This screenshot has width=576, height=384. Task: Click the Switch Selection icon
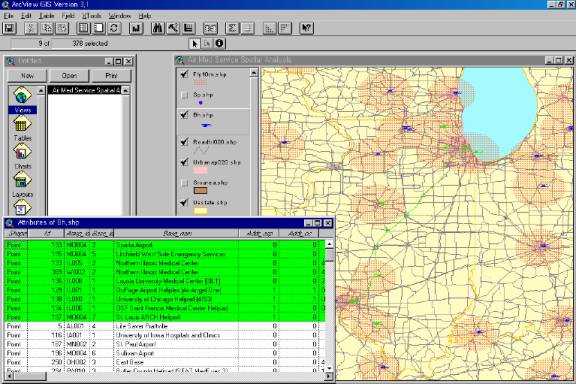tap(114, 28)
